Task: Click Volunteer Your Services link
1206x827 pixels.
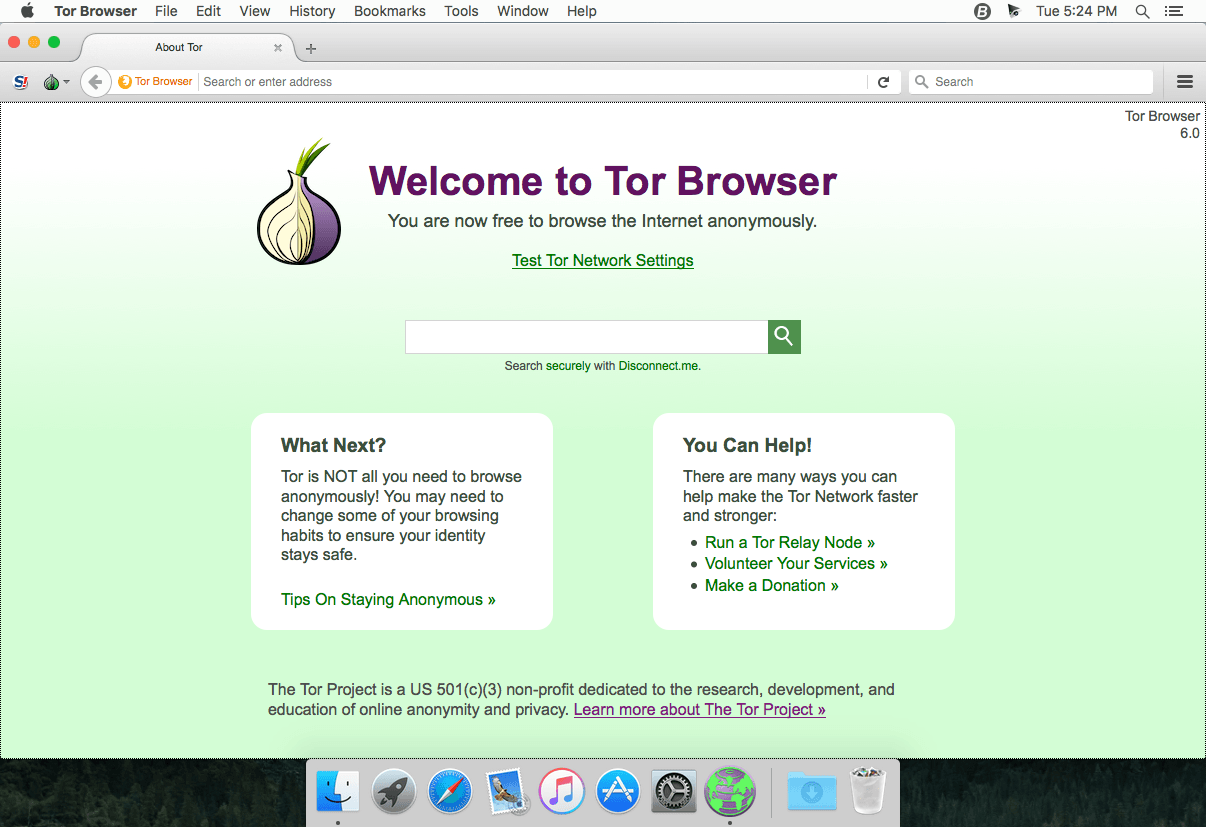Action: coord(796,564)
